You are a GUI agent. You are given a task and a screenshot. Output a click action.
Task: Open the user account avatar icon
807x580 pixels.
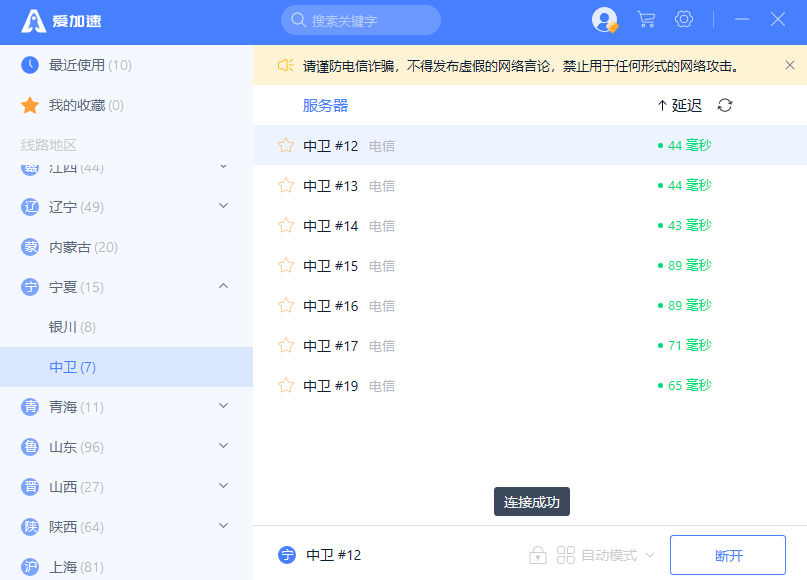point(605,20)
